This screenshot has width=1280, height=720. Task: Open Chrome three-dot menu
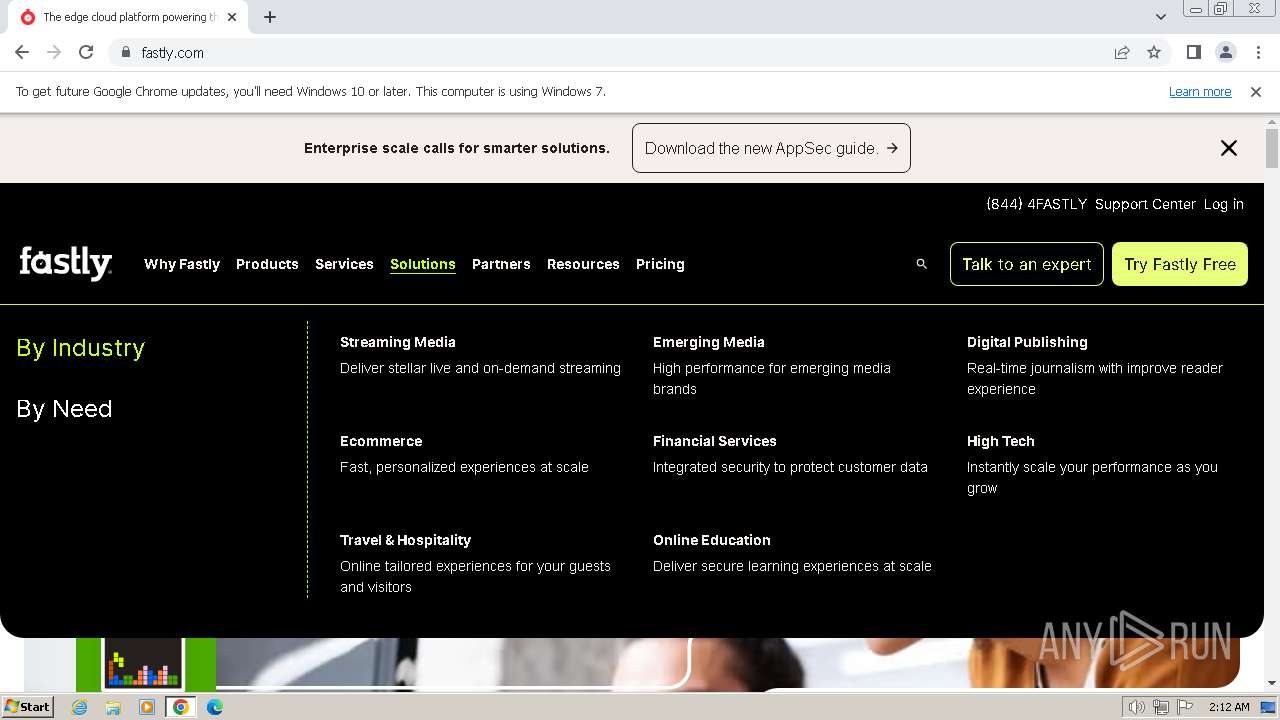tap(1258, 53)
